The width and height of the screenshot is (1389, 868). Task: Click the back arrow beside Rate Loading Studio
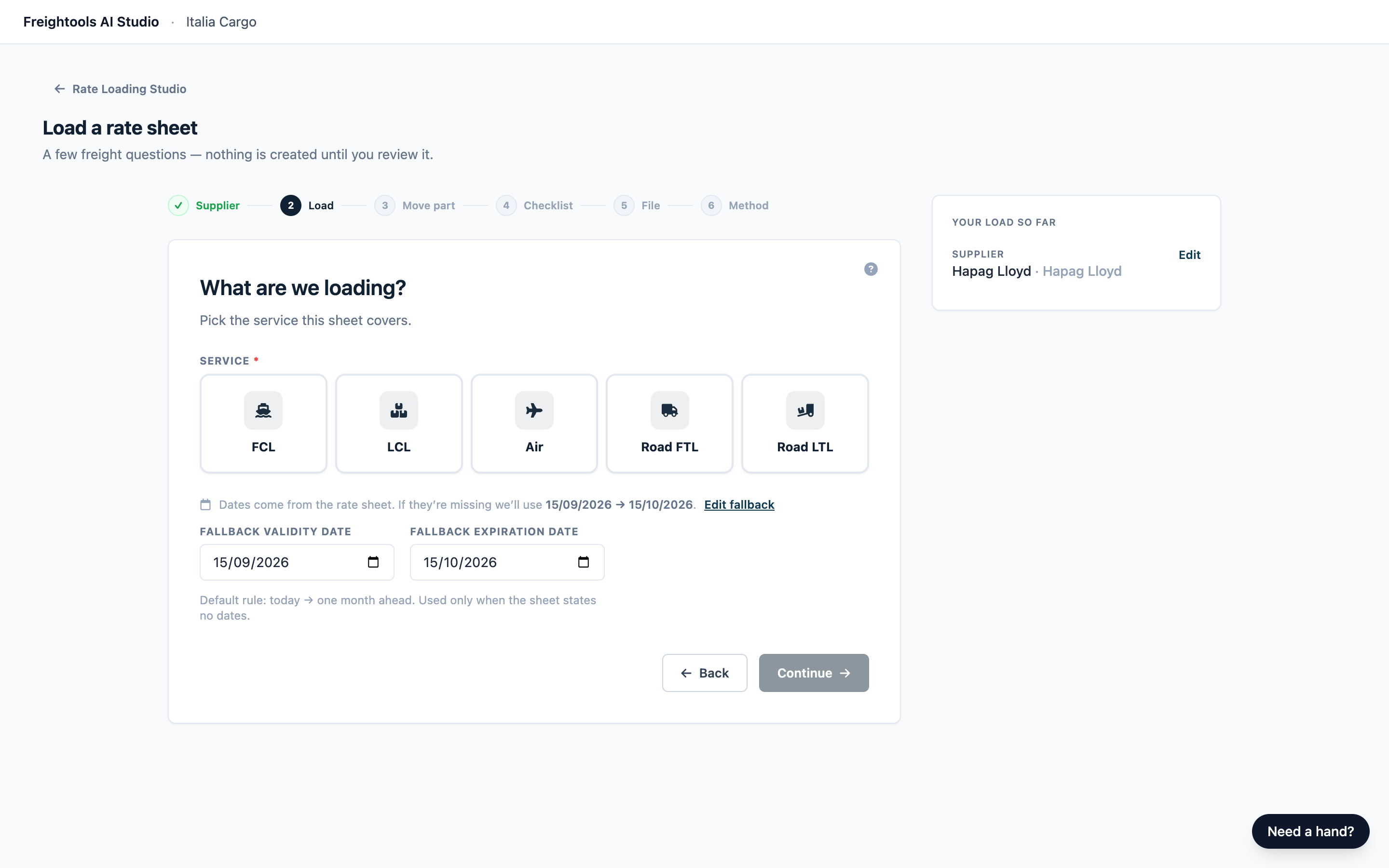click(60, 89)
